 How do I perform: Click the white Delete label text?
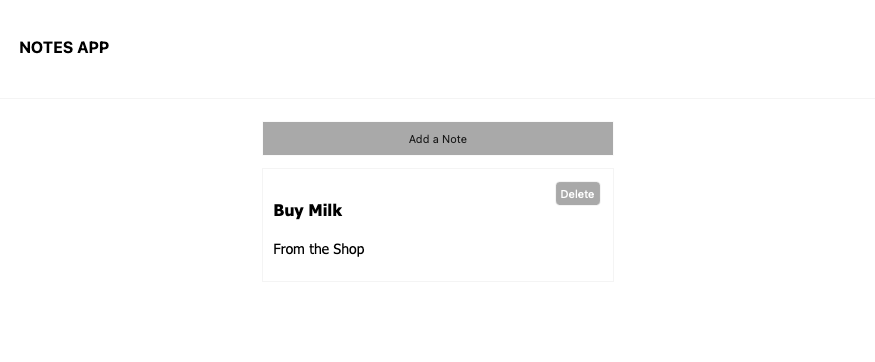(578, 194)
